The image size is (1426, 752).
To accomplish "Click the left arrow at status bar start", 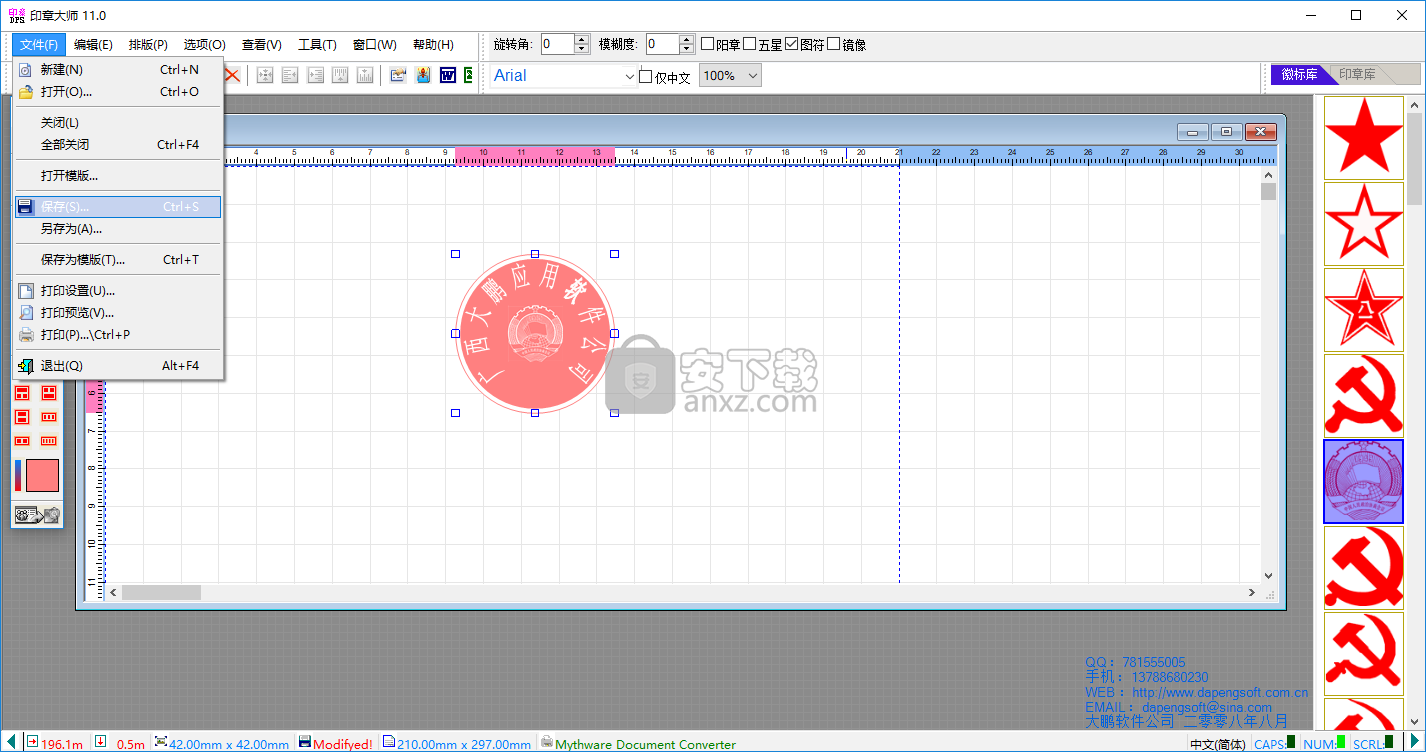I will [x=11, y=741].
